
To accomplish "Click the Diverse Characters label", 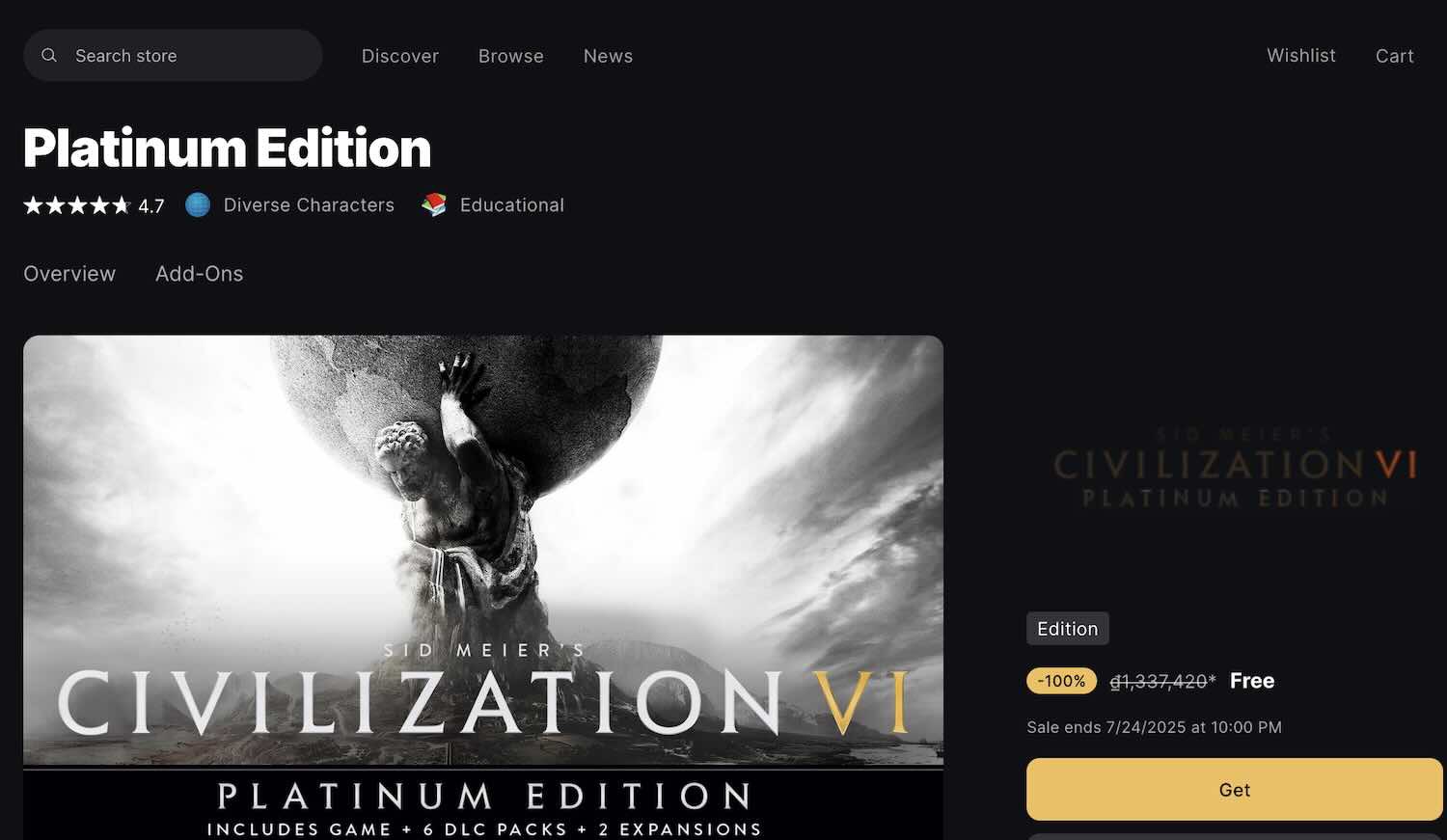I will (309, 204).
